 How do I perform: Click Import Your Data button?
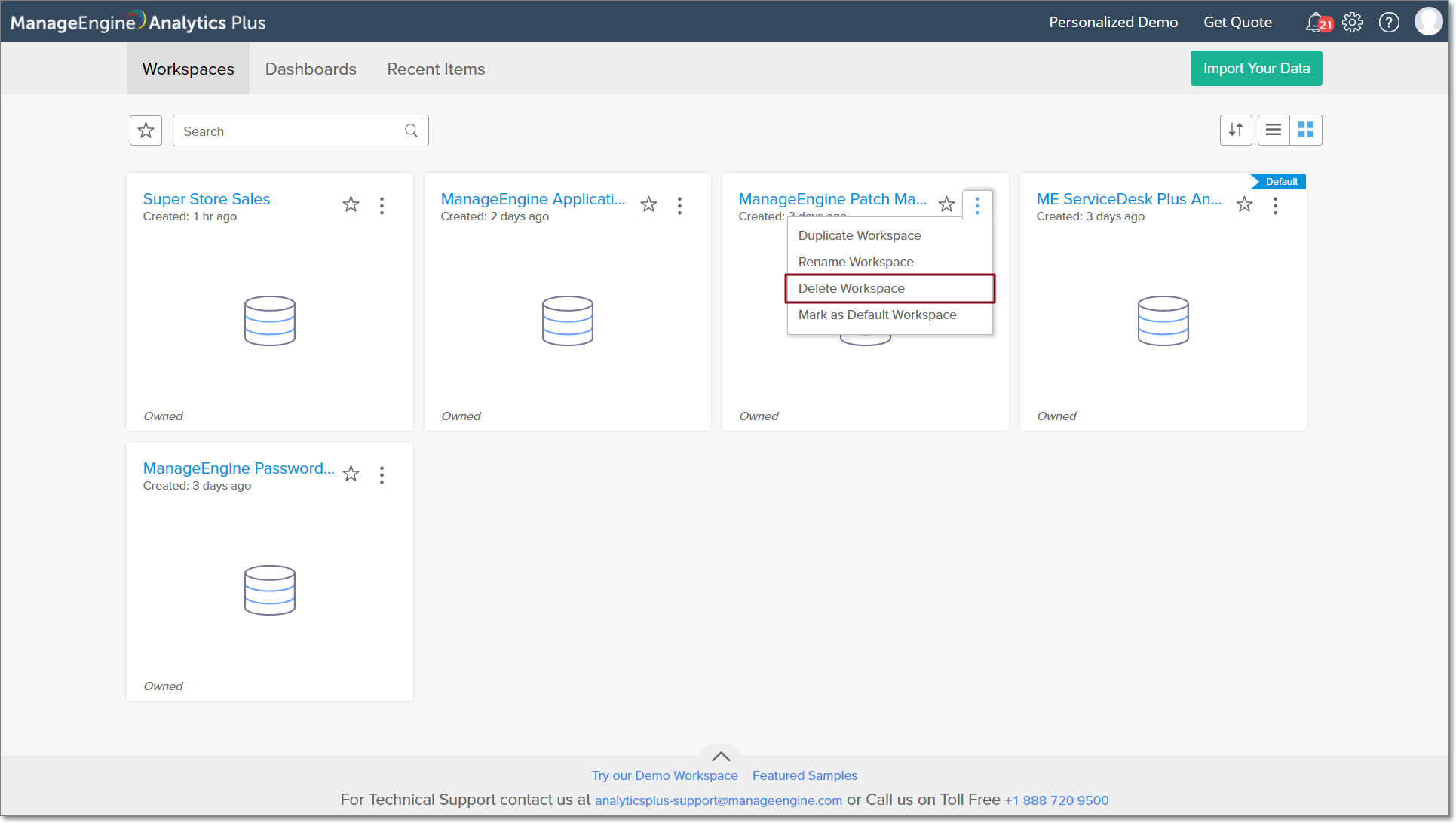[1256, 68]
